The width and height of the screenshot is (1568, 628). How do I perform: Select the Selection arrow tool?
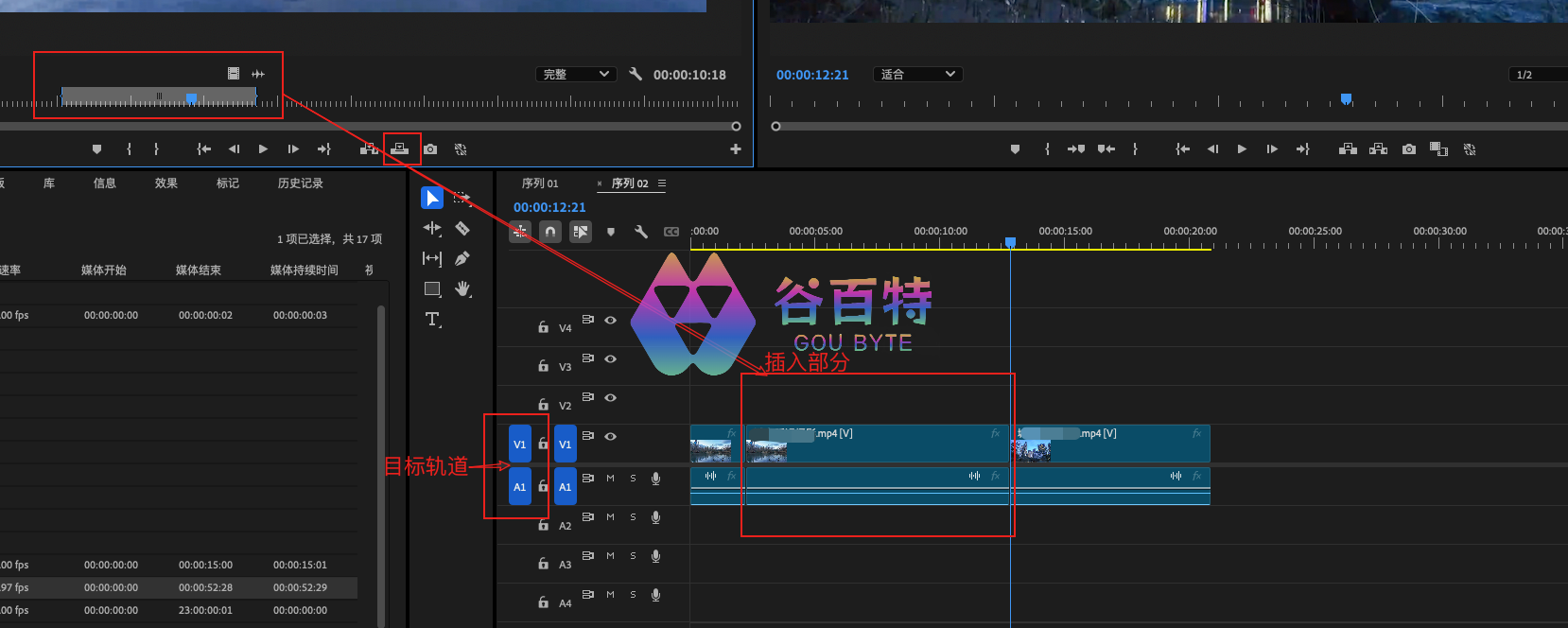point(431,198)
